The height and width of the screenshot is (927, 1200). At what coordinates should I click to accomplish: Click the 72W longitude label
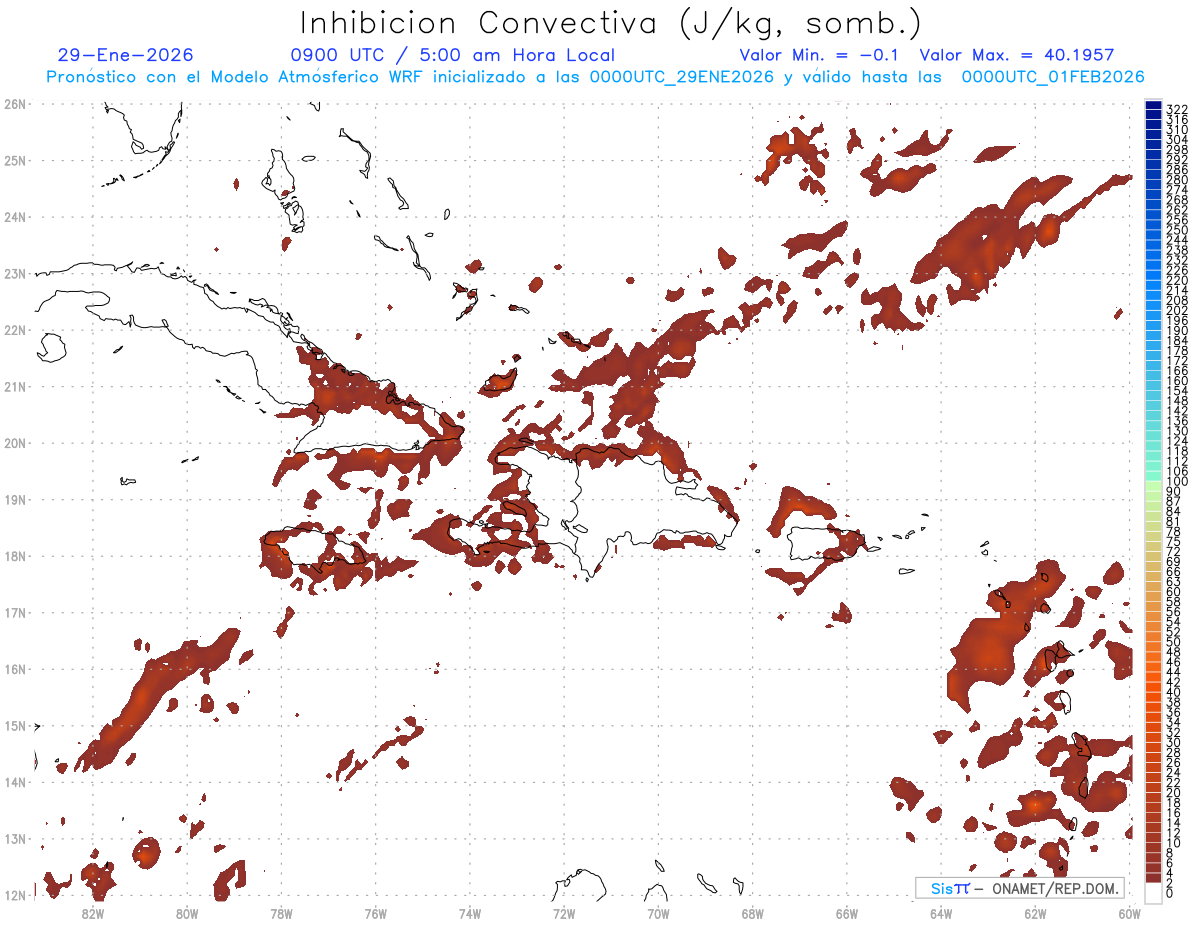tap(564, 912)
